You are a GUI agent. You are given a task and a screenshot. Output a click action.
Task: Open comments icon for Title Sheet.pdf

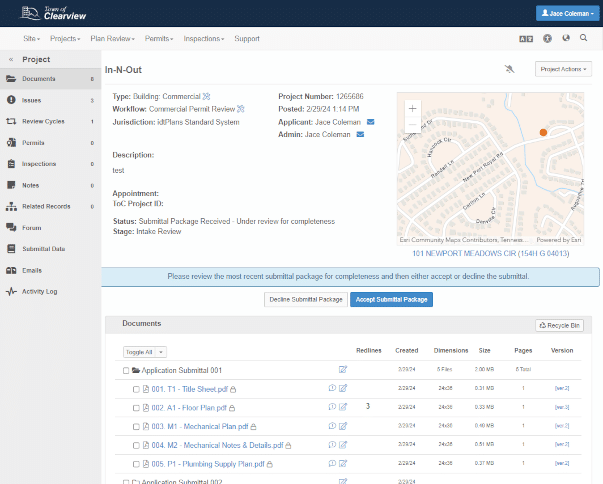(332, 388)
